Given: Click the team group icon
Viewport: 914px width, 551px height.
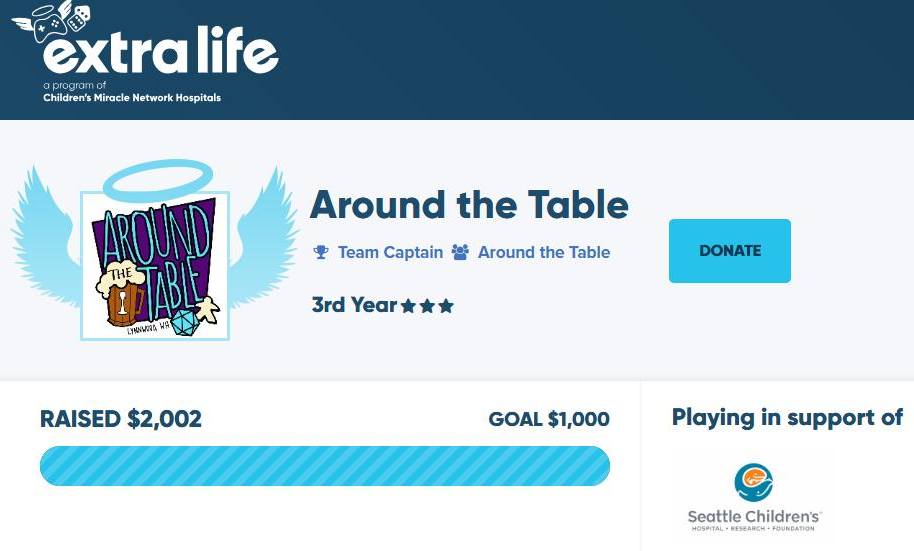Looking at the screenshot, I should coord(460,252).
